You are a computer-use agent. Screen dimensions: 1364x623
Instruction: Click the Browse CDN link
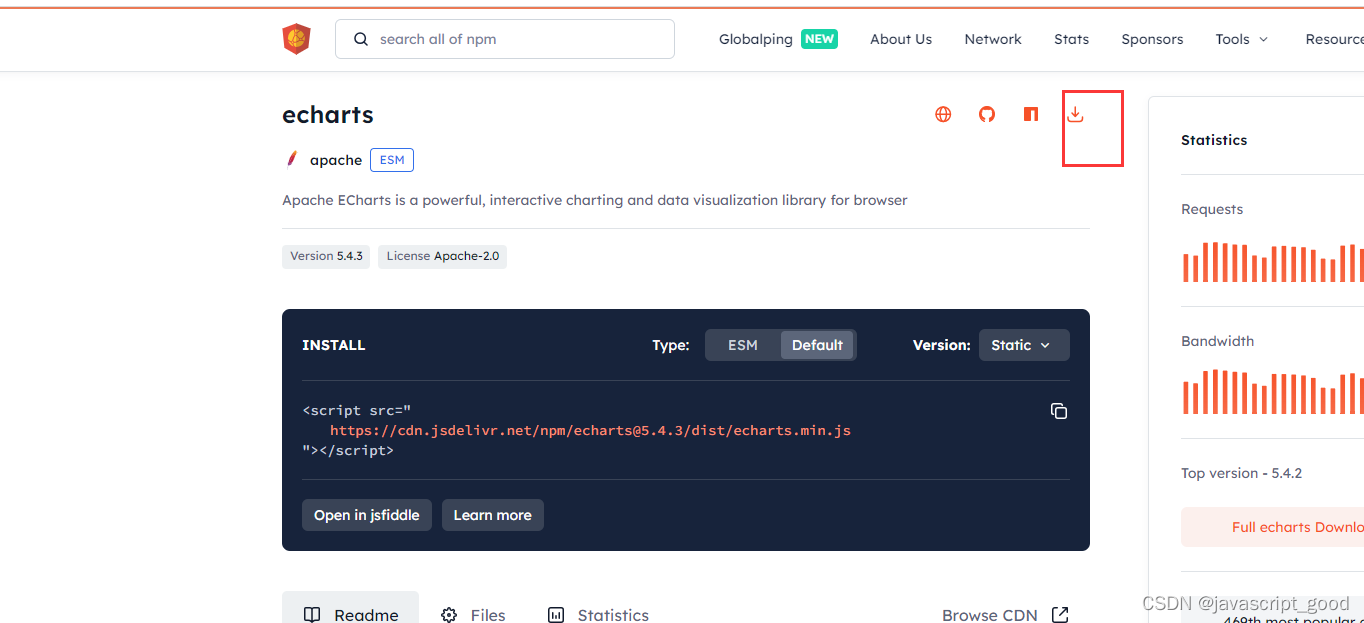(x=990, y=615)
